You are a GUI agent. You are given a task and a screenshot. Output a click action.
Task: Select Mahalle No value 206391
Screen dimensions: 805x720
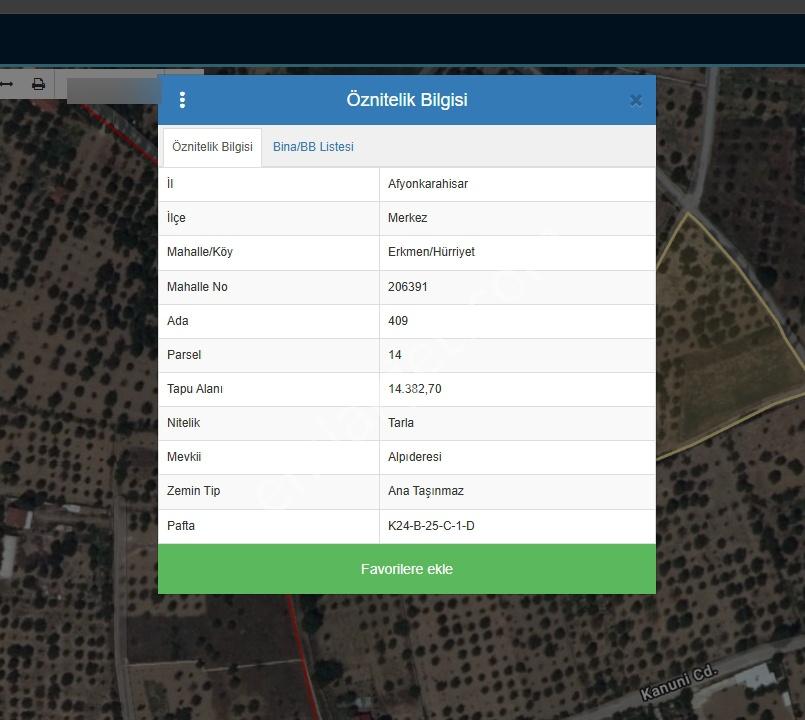tap(408, 287)
